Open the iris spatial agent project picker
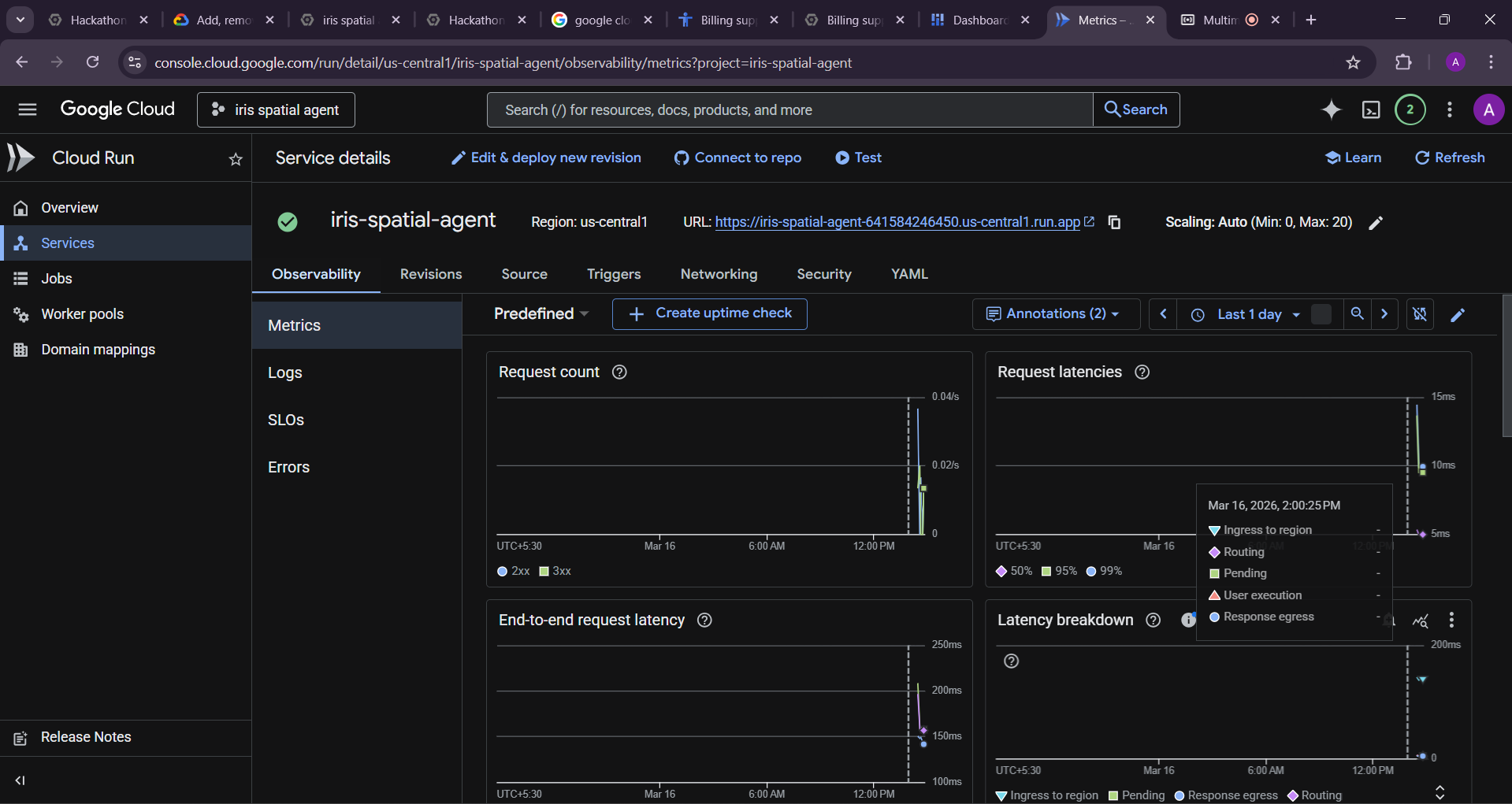 276,109
